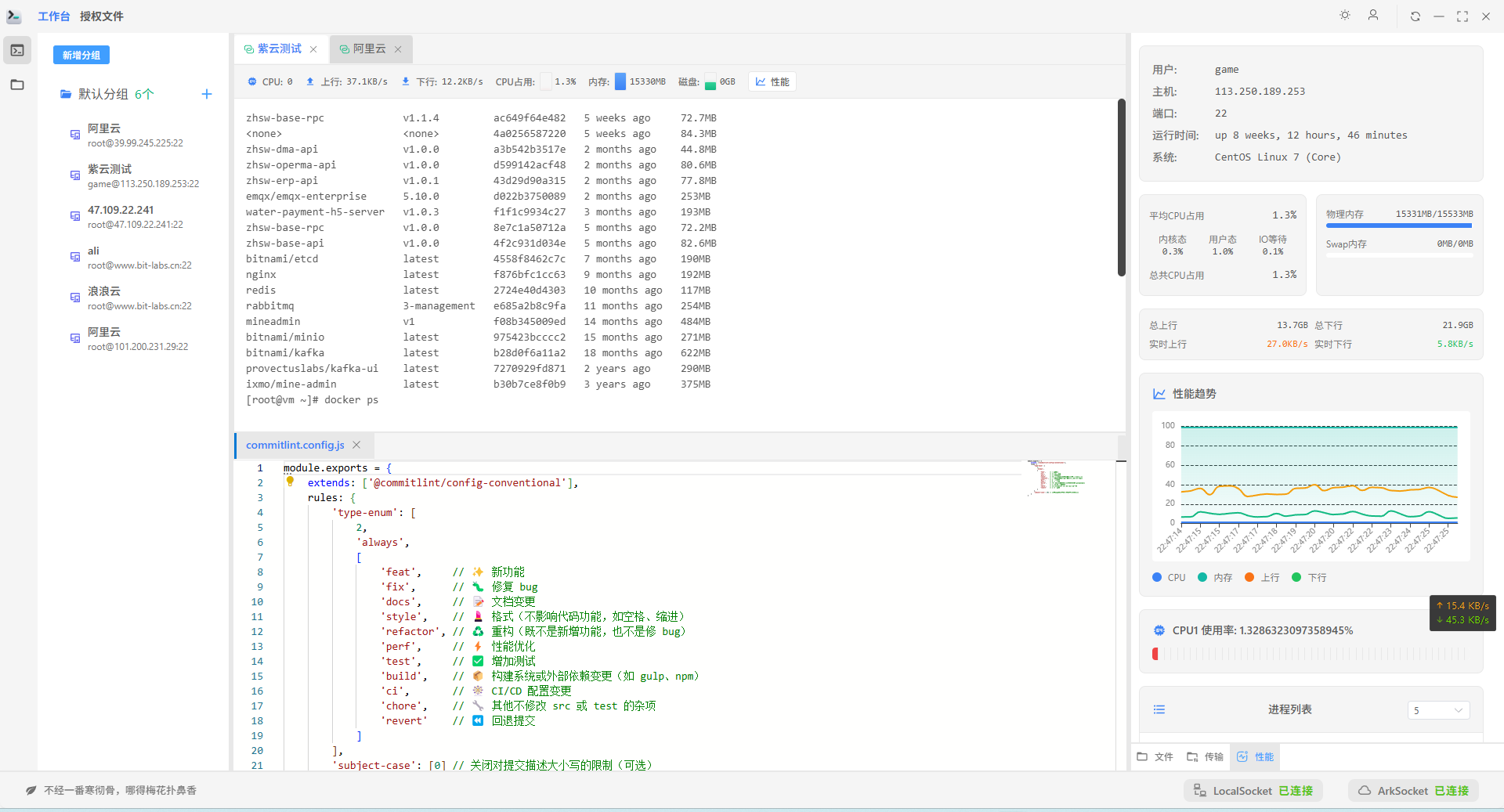Click the 性能 button in status bar
The image size is (1504, 812).
[x=772, y=81]
